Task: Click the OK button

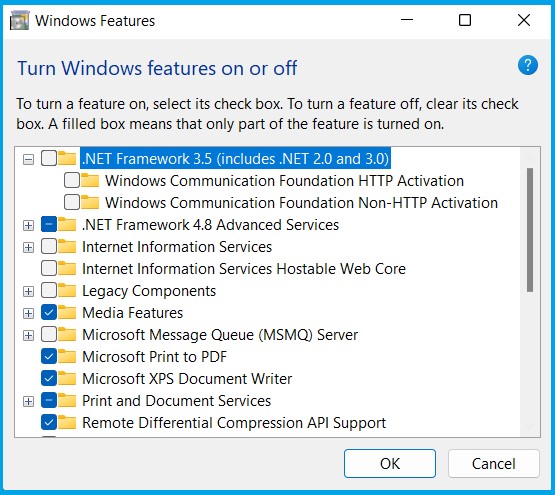Action: click(390, 463)
